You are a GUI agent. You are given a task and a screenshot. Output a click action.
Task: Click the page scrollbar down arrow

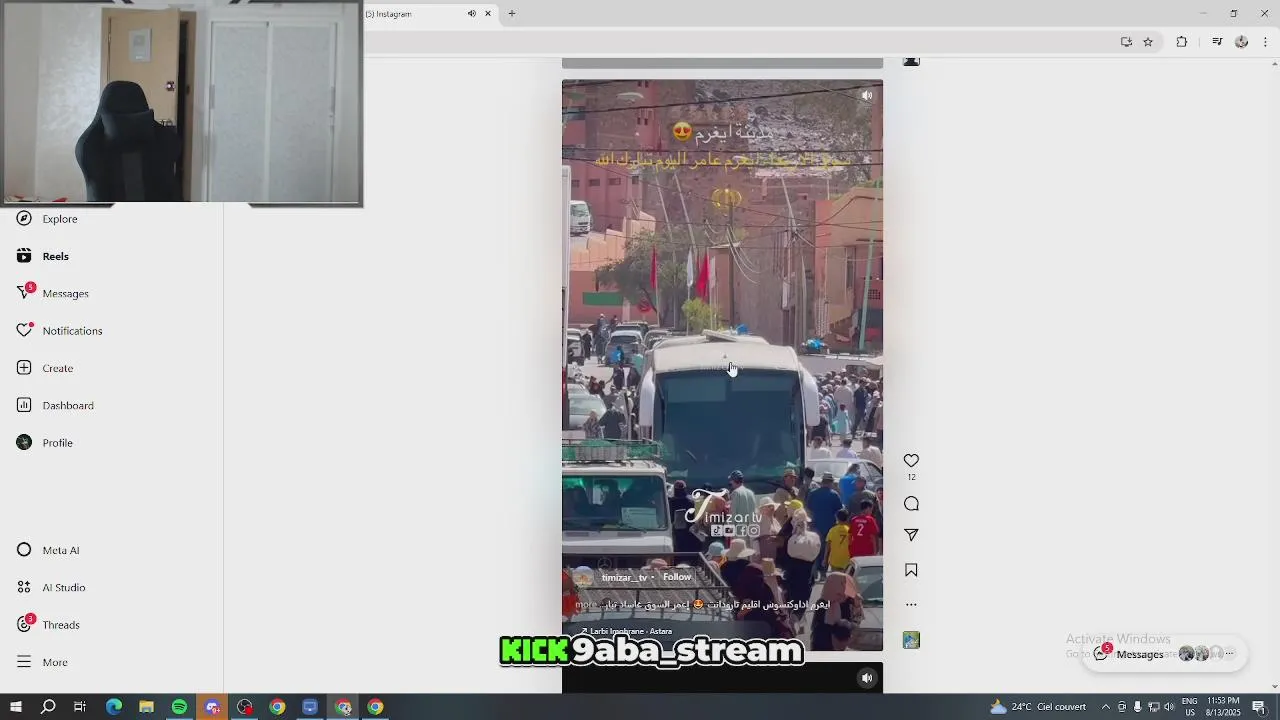[1274, 686]
